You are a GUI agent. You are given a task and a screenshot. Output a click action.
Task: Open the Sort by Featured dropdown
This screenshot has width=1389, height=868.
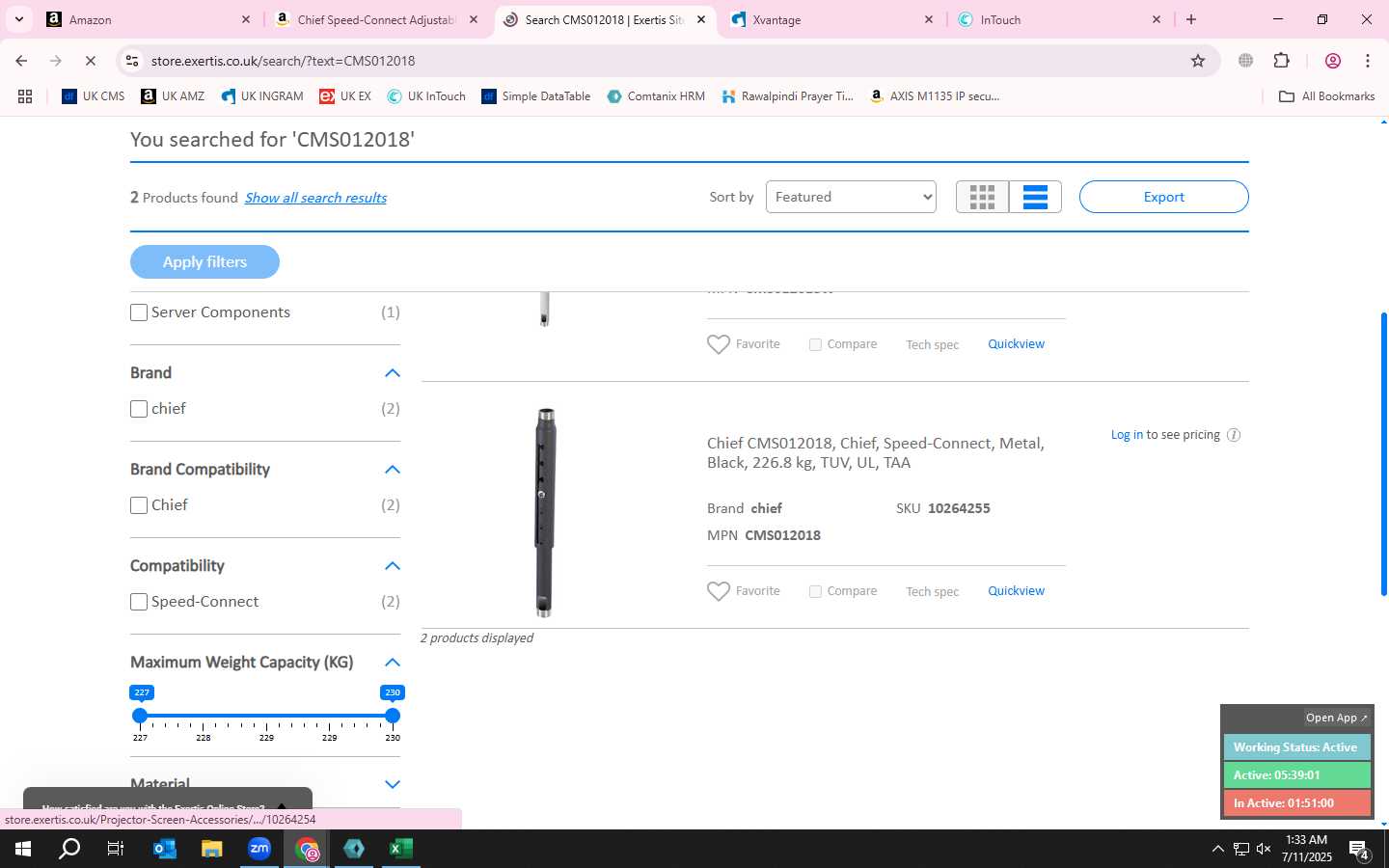[851, 197]
